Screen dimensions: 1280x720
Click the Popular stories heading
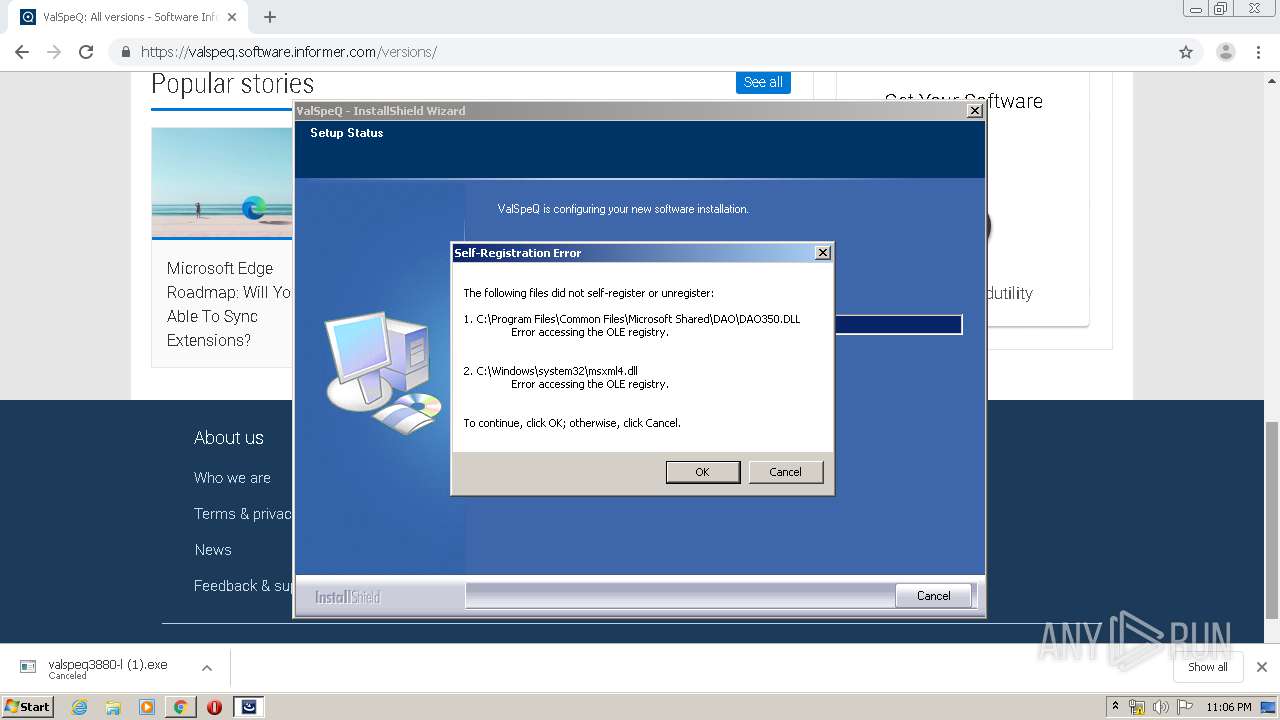[x=232, y=83]
